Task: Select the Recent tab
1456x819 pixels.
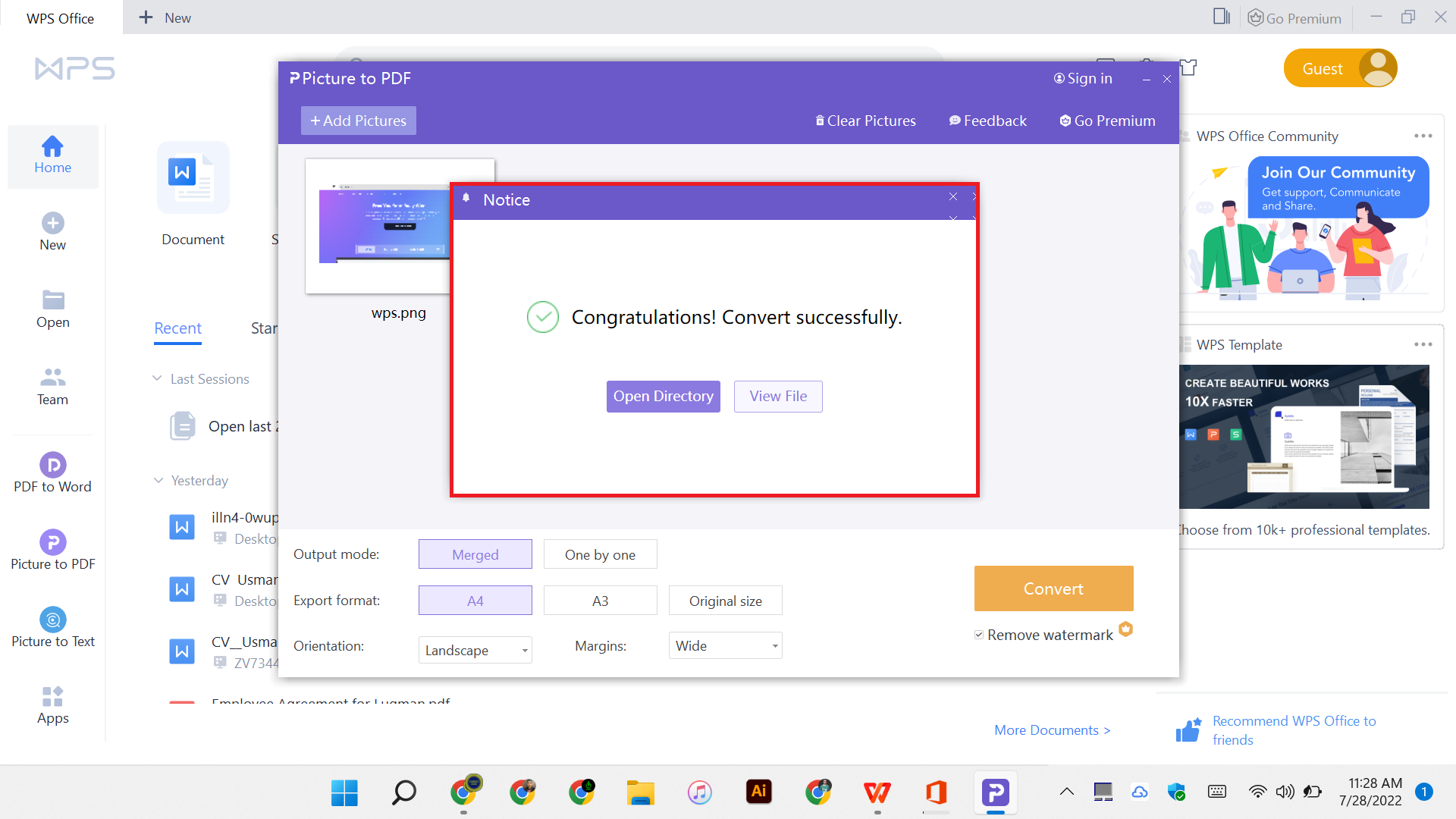Action: point(177,328)
